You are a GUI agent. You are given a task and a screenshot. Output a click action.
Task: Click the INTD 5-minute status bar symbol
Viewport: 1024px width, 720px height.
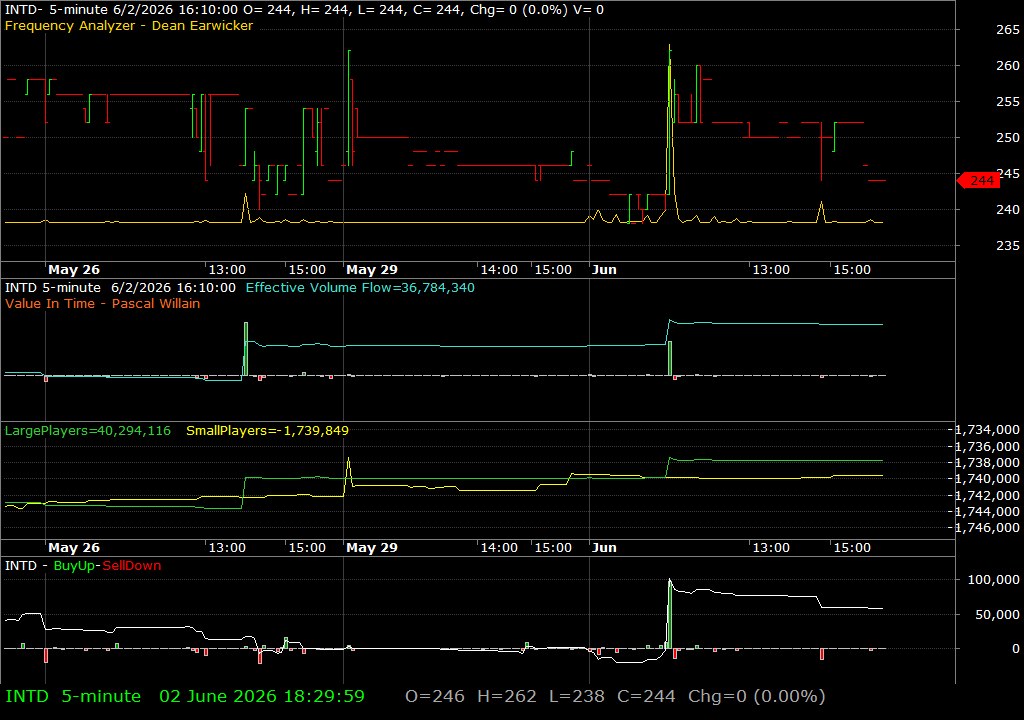click(73, 696)
